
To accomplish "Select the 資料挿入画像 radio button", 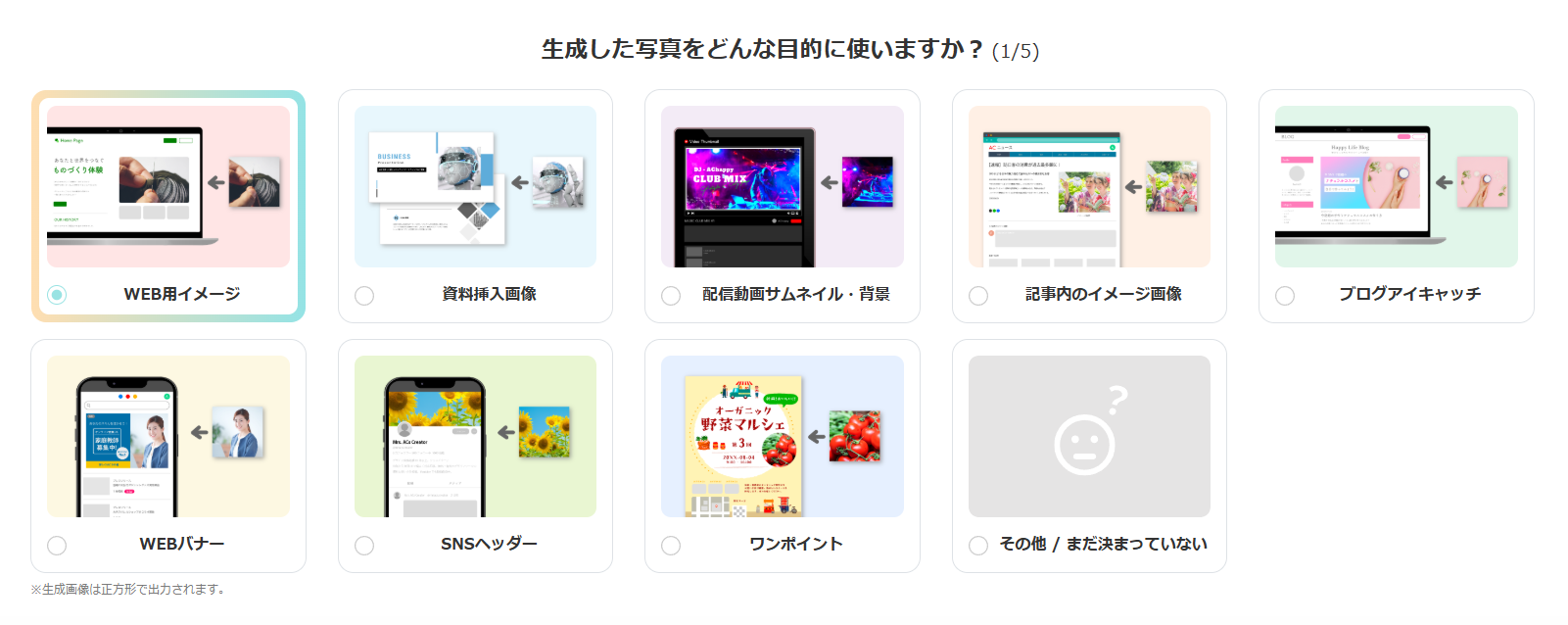I will click(x=364, y=296).
